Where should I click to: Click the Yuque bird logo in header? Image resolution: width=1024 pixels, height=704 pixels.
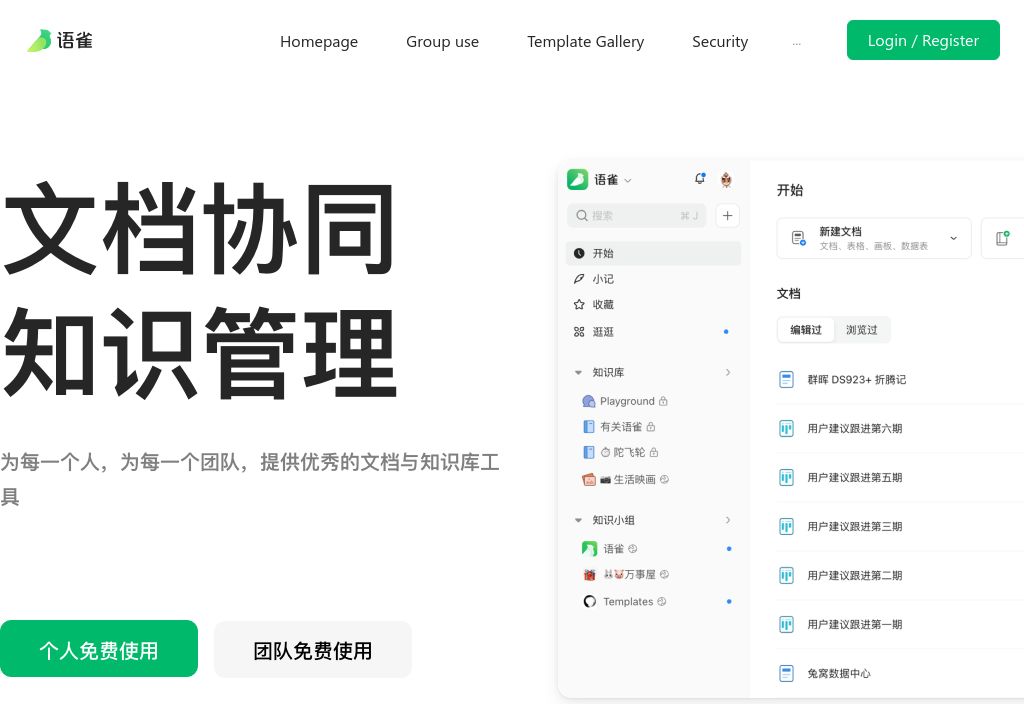[40, 41]
